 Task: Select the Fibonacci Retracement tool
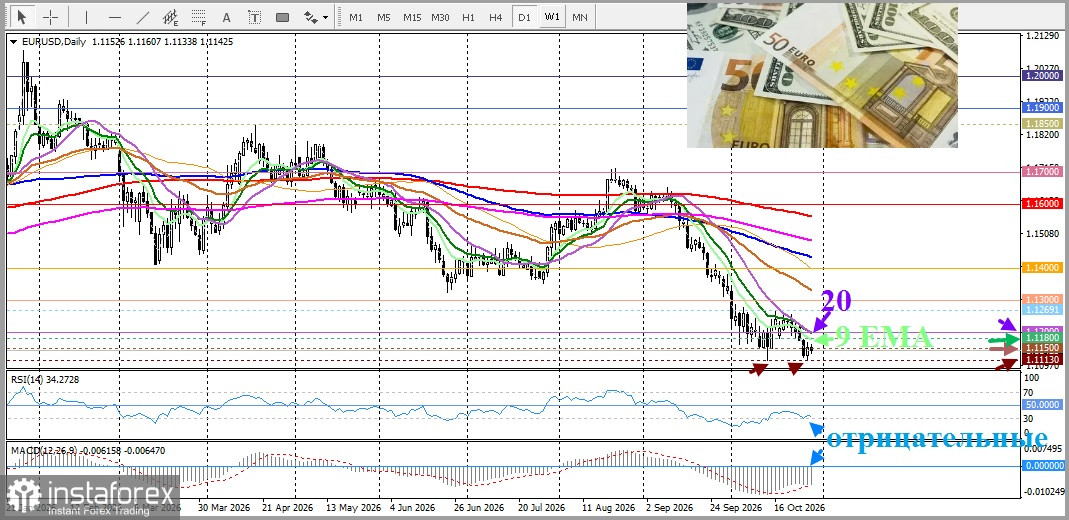[198, 17]
